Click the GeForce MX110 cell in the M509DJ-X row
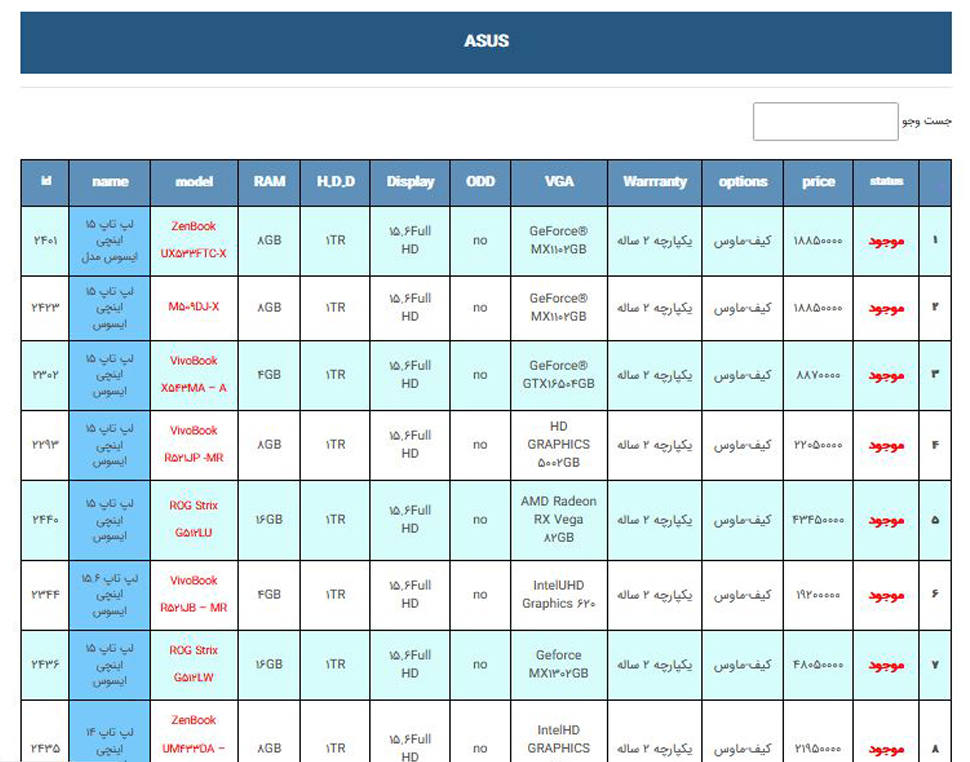This screenshot has height=762, width=970. click(x=559, y=308)
